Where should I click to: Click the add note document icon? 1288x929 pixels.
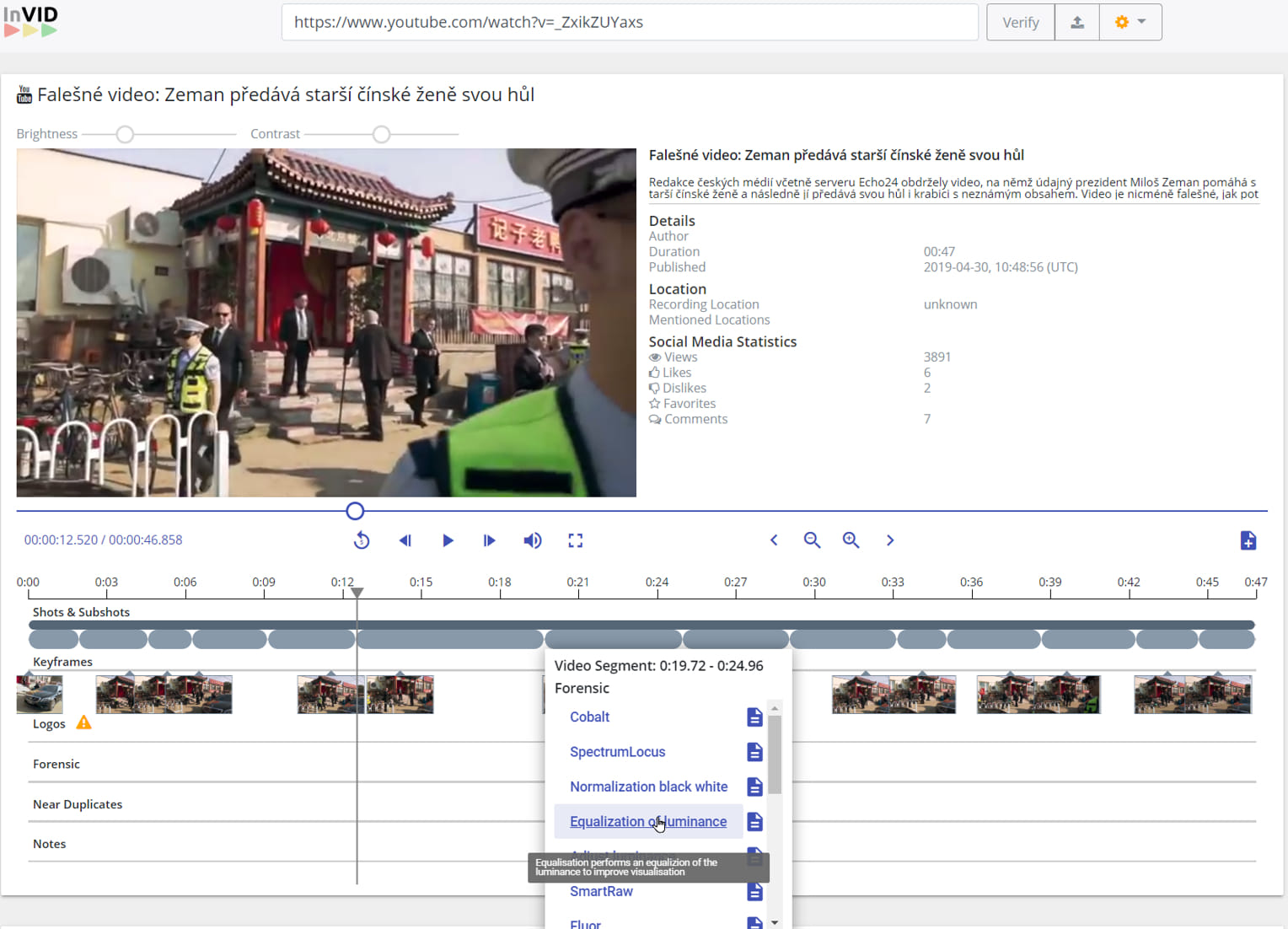coord(1248,540)
